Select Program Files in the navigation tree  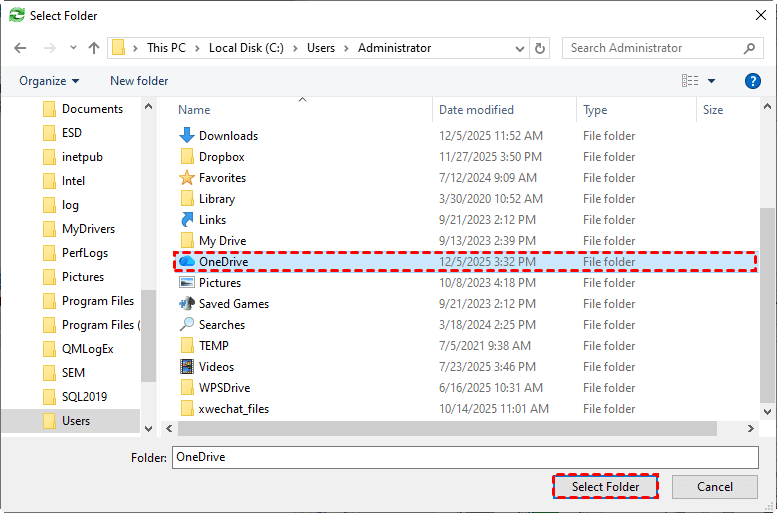tap(97, 301)
